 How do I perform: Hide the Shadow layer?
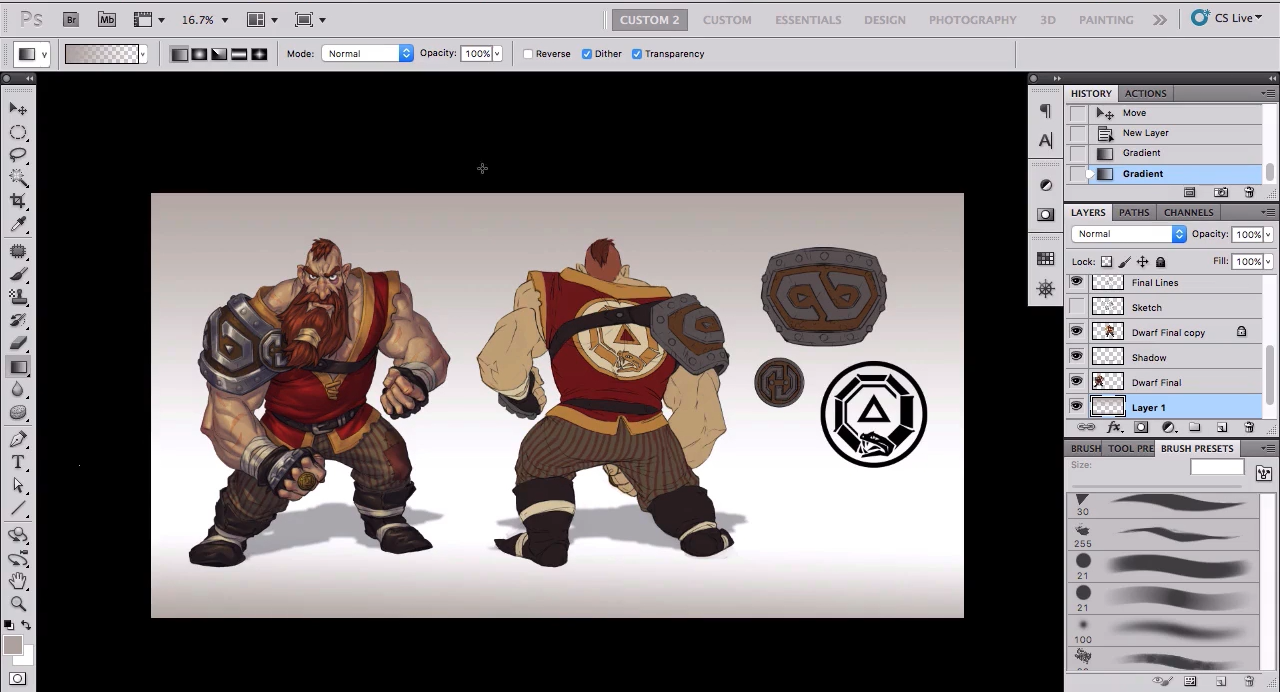click(x=1076, y=357)
